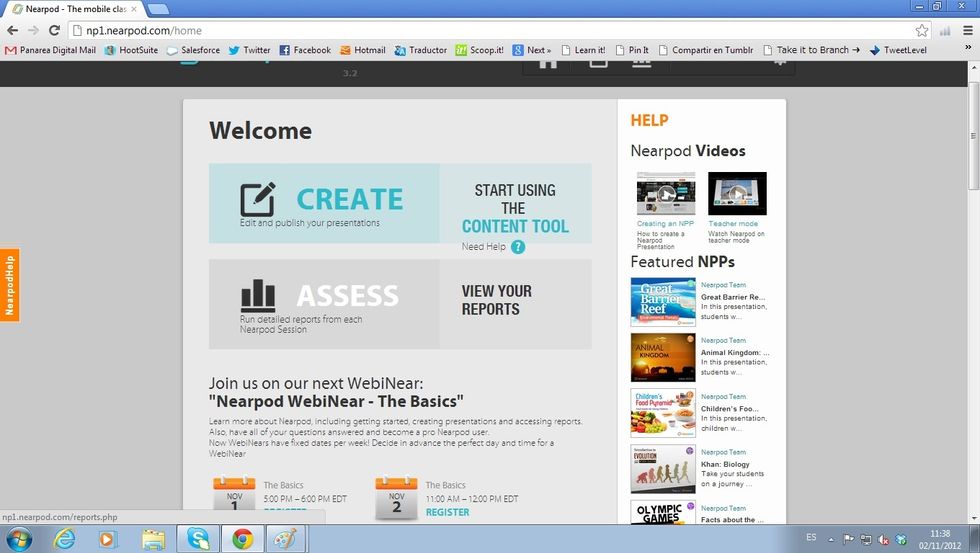Click the Pin It bookmarklet
The width and height of the screenshot is (980, 553).
[632, 50]
